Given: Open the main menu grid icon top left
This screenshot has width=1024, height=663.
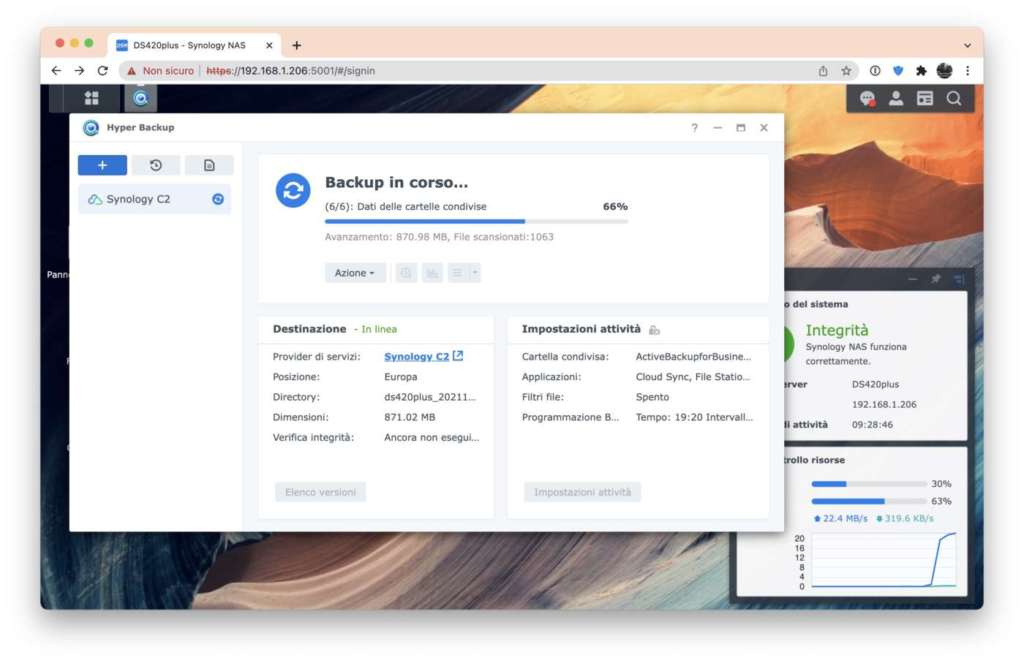Looking at the screenshot, I should tap(92, 98).
